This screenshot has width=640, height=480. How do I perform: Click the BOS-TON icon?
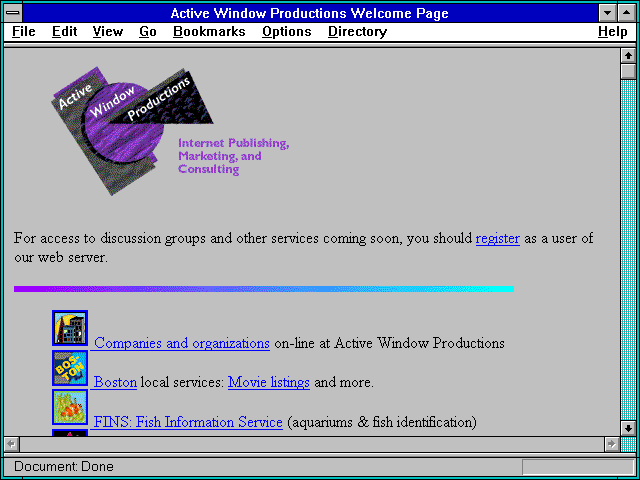tap(70, 367)
